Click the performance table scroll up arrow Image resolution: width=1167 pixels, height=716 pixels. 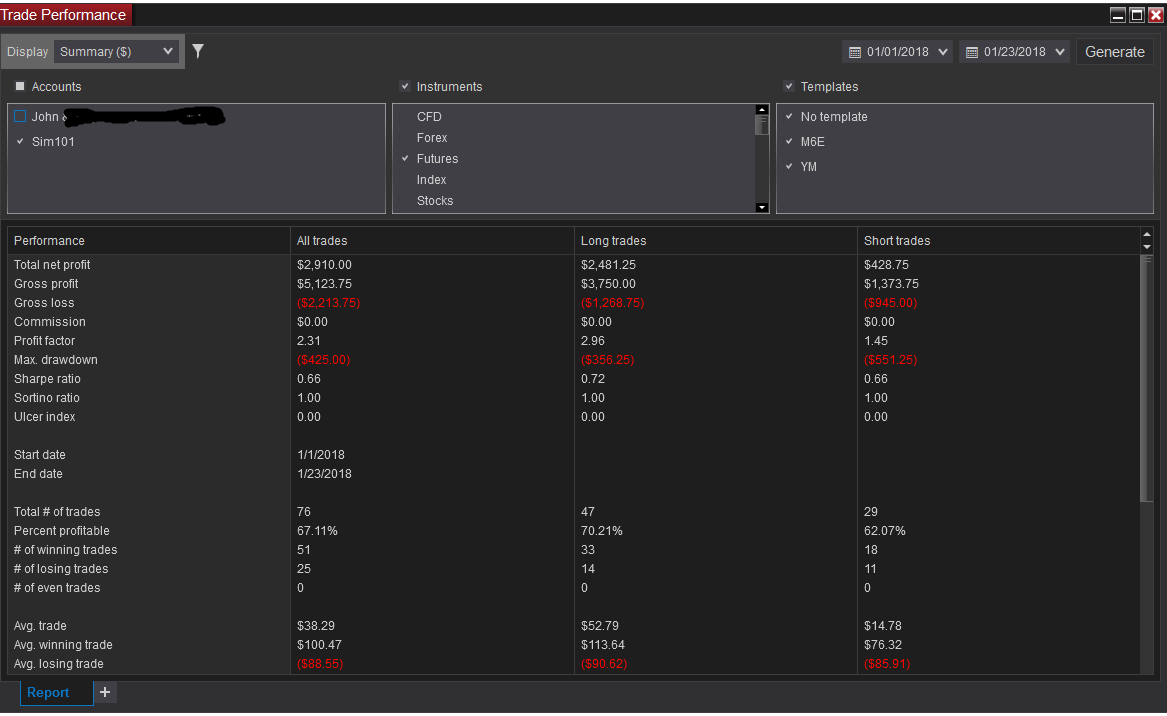[1147, 234]
